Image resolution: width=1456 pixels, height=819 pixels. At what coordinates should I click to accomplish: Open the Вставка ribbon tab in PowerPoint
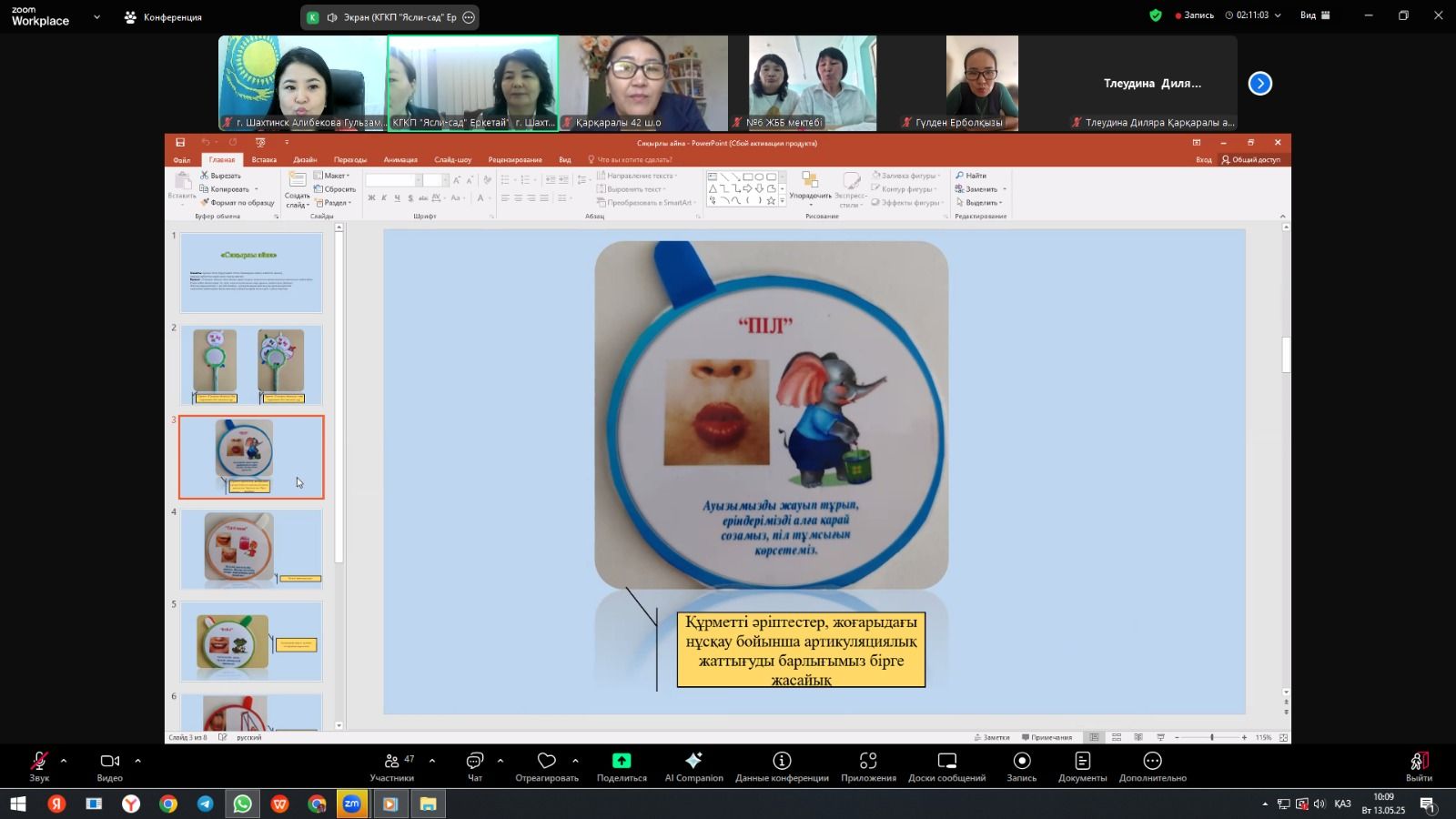click(x=264, y=159)
